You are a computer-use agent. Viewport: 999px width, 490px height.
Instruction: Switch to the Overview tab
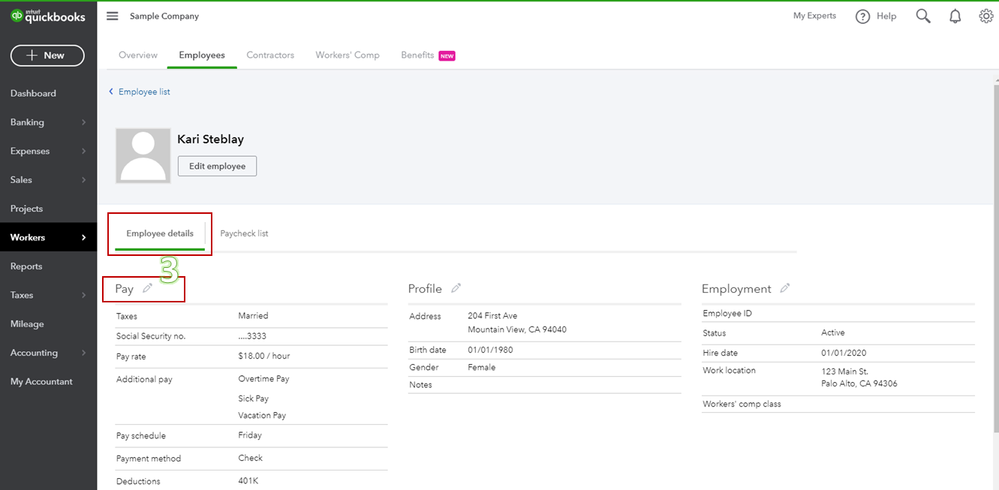tap(138, 55)
